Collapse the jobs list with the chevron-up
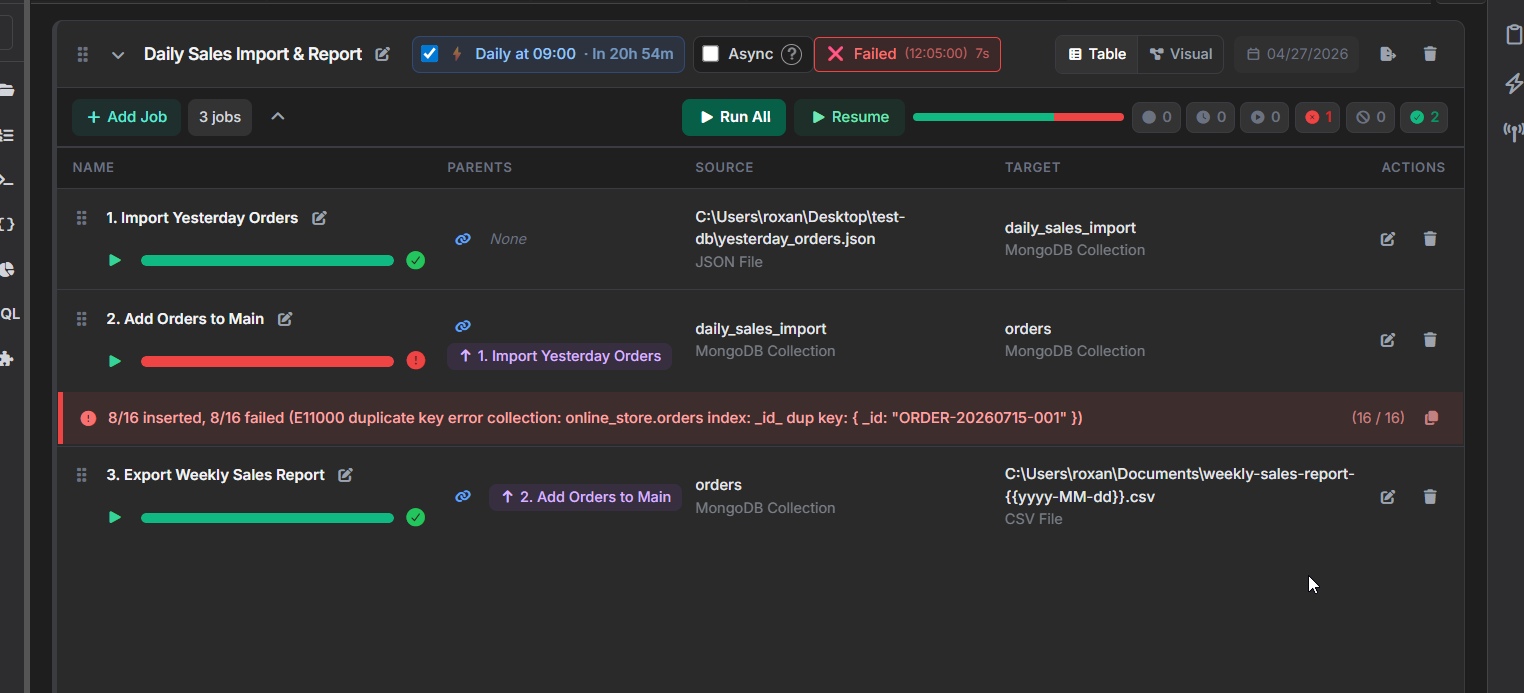 278,117
